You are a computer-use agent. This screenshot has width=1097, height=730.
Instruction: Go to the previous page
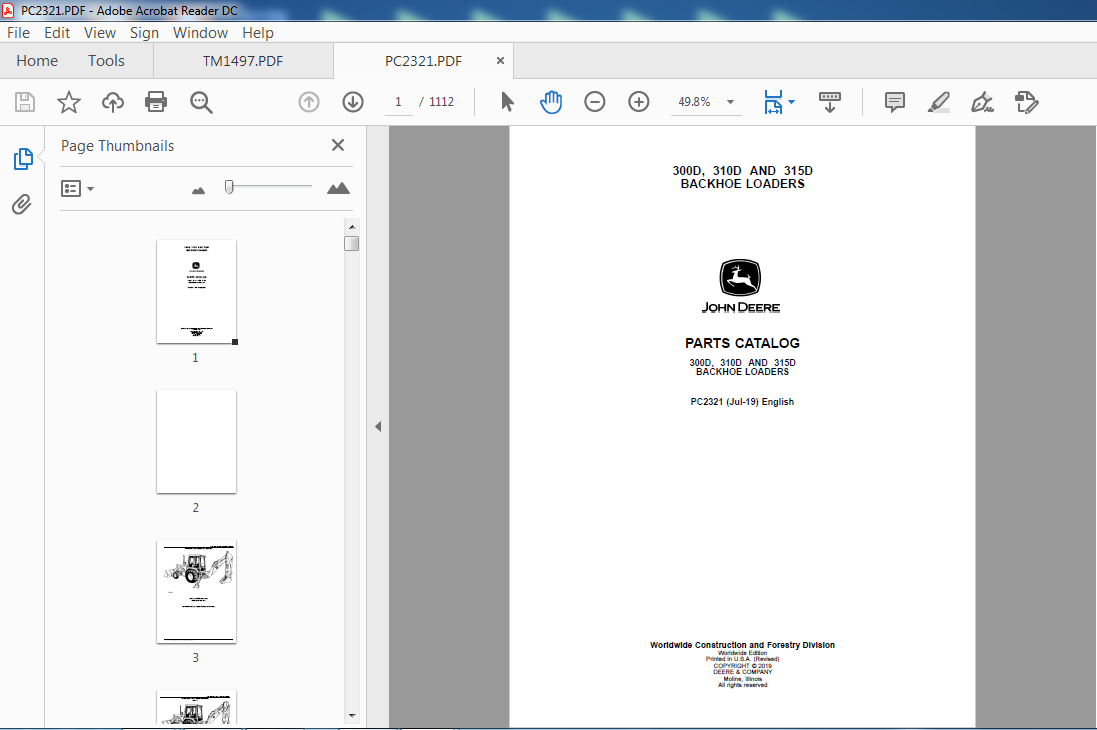309,102
